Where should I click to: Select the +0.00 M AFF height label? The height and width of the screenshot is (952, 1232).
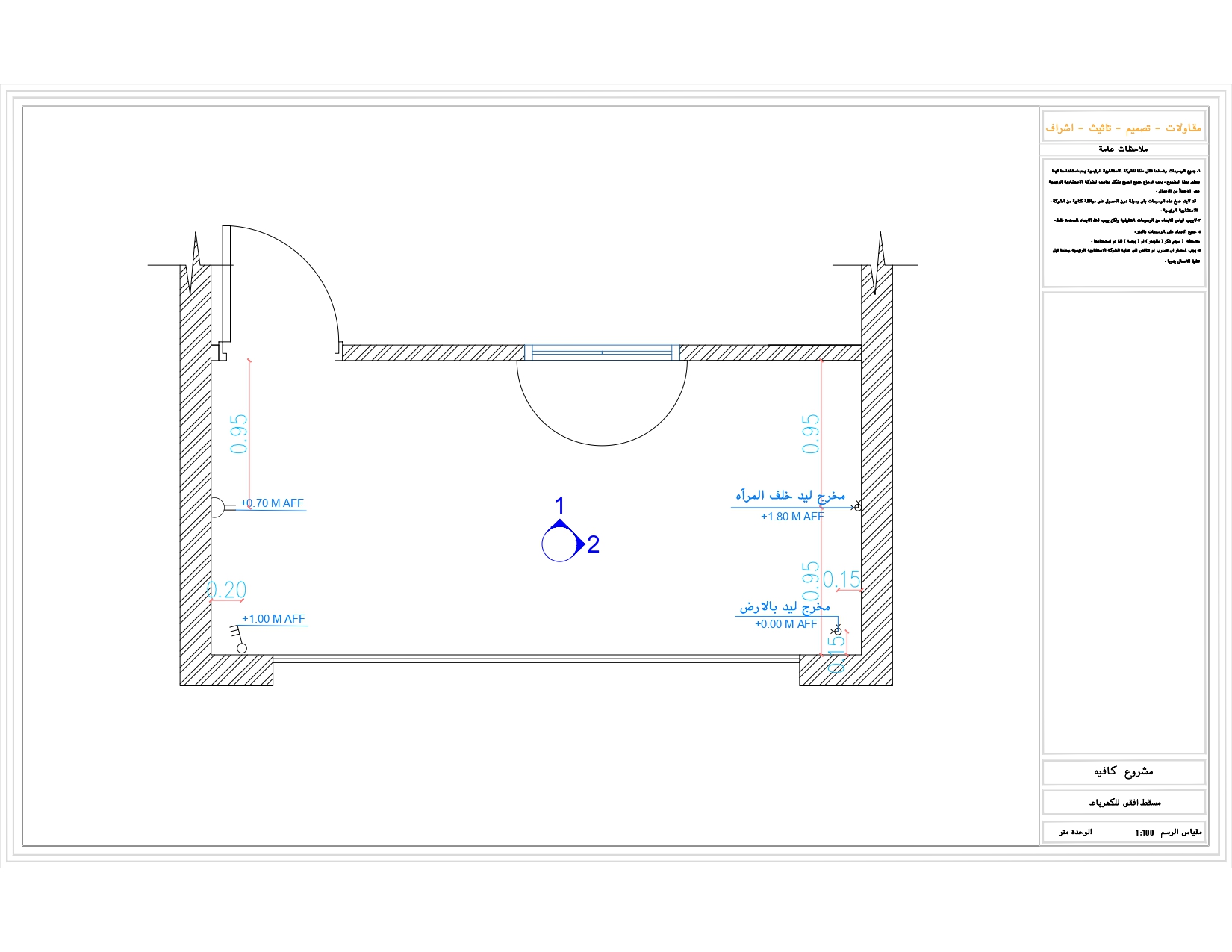coord(786,624)
